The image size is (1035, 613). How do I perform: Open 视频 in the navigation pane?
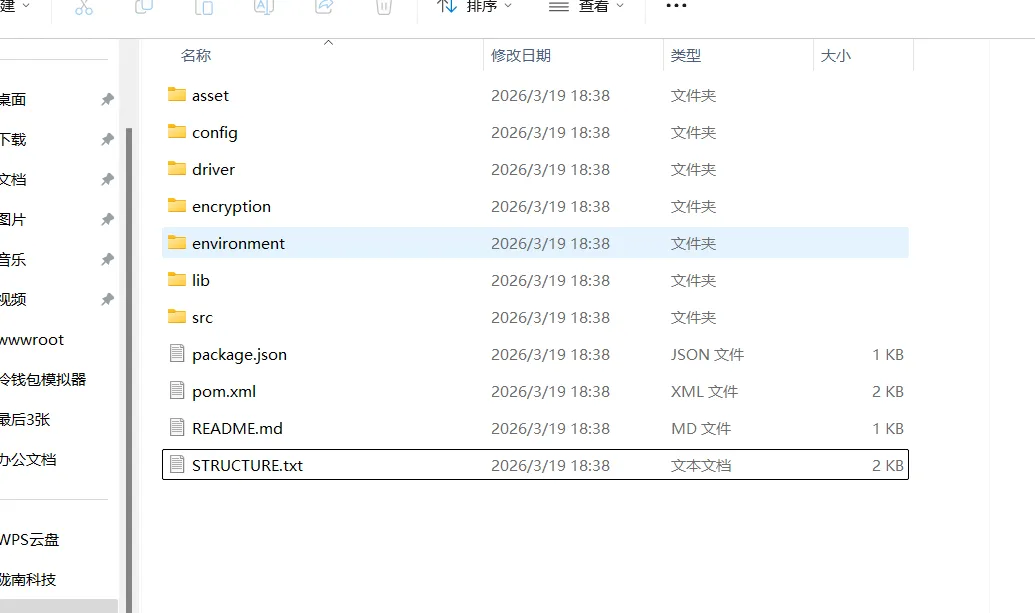pos(13,300)
